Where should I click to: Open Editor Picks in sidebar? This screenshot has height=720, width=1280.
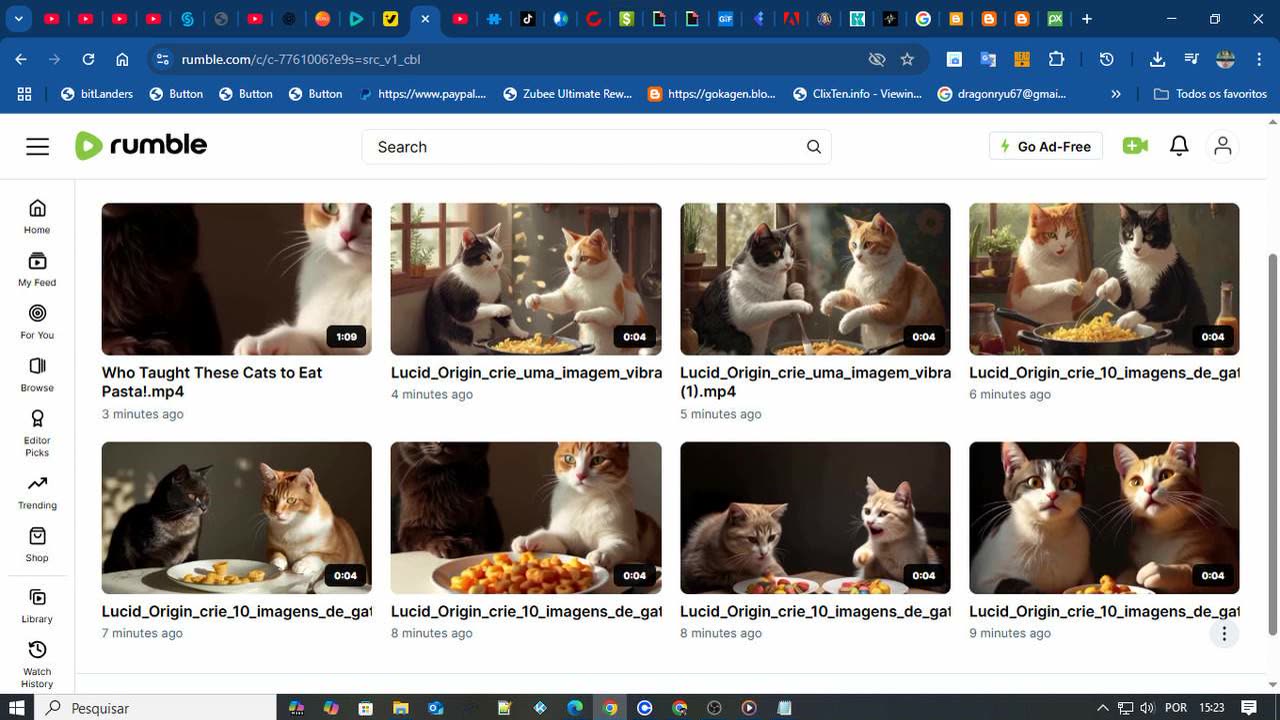pos(37,431)
